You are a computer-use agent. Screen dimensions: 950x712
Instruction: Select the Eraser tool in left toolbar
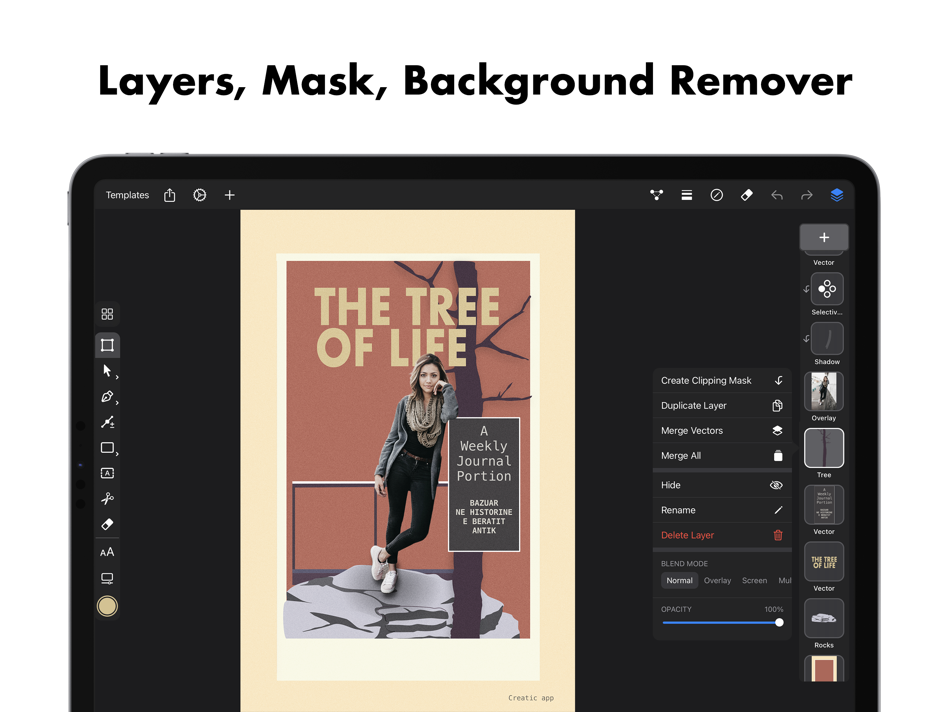[107, 524]
